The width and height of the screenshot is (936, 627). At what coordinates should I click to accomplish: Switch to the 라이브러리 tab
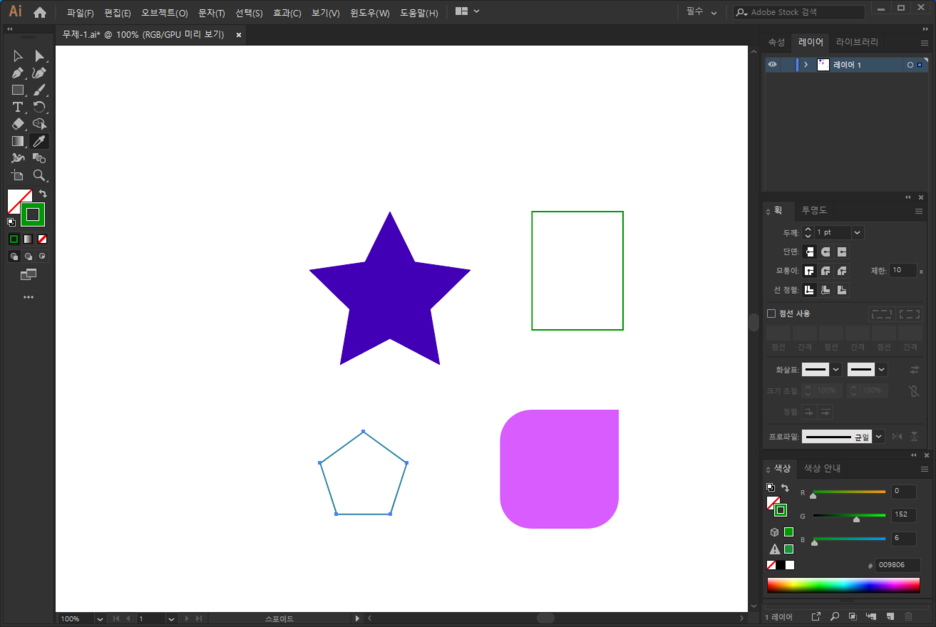tap(857, 42)
